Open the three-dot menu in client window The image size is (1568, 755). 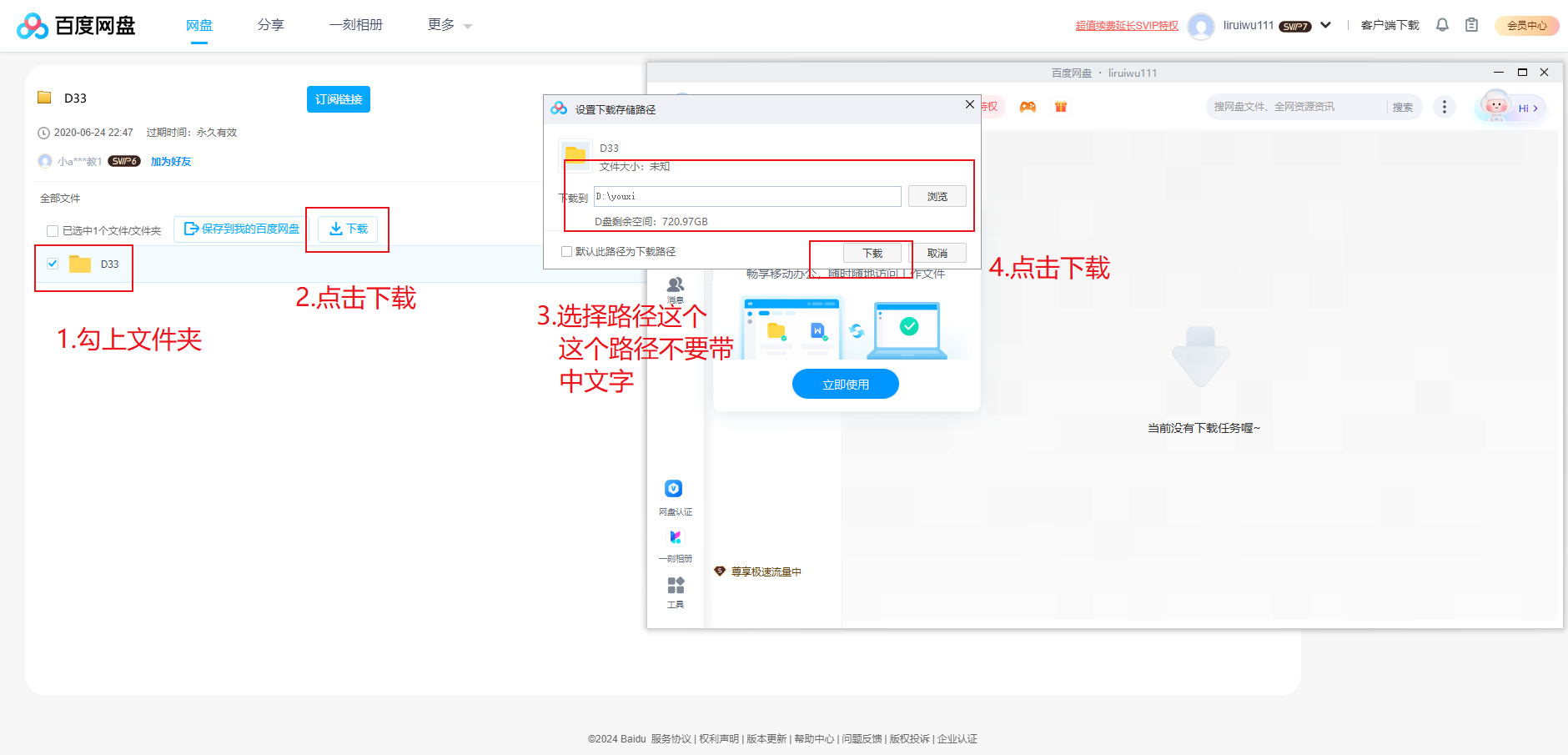(x=1445, y=107)
